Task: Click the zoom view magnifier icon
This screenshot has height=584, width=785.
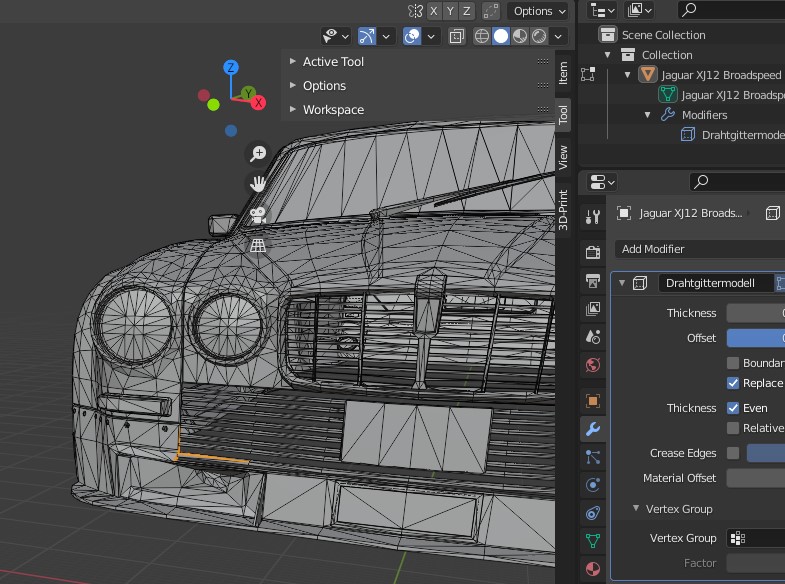Action: 258,153
